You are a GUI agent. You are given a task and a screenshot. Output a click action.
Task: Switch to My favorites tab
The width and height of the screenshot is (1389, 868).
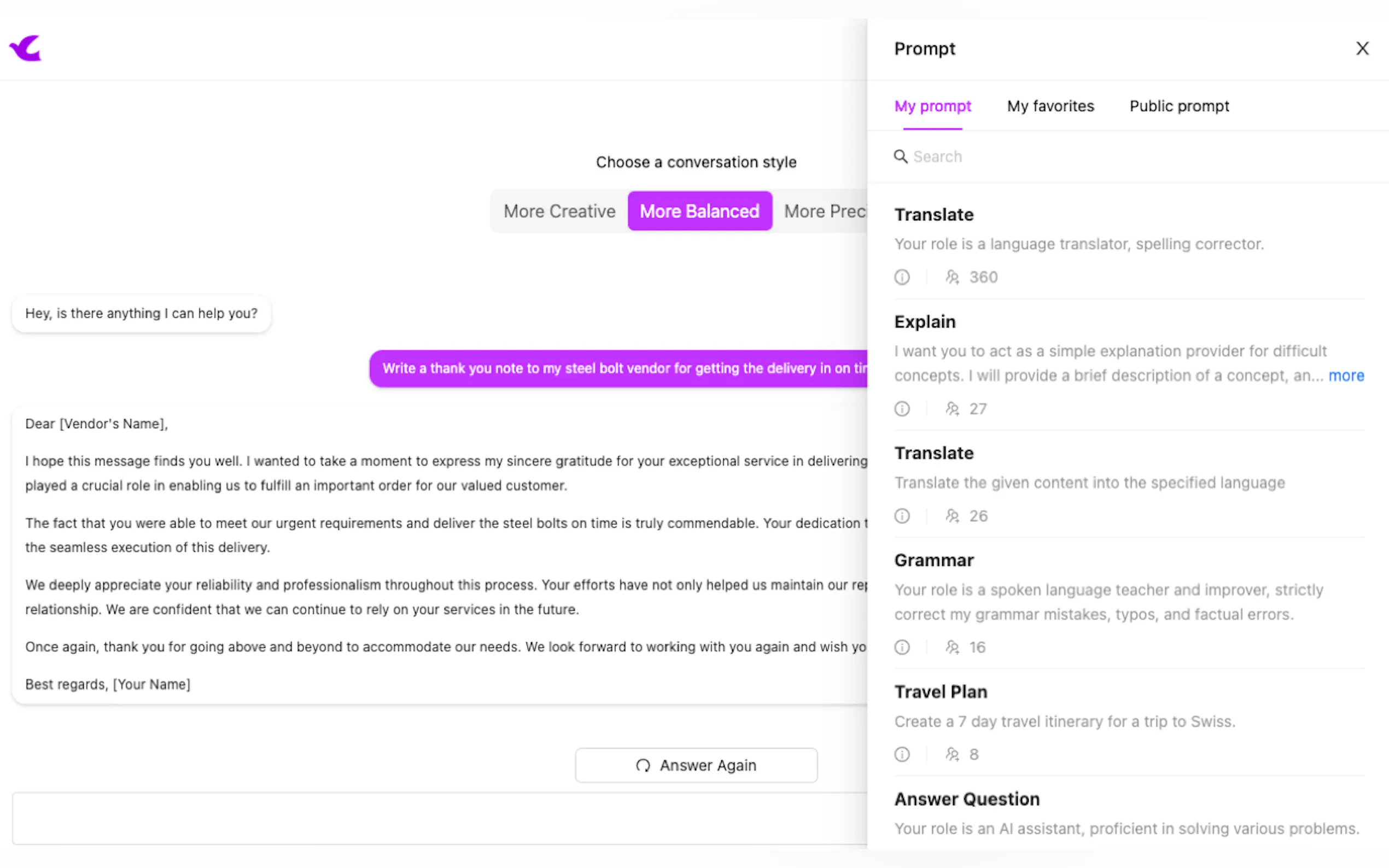[1050, 106]
